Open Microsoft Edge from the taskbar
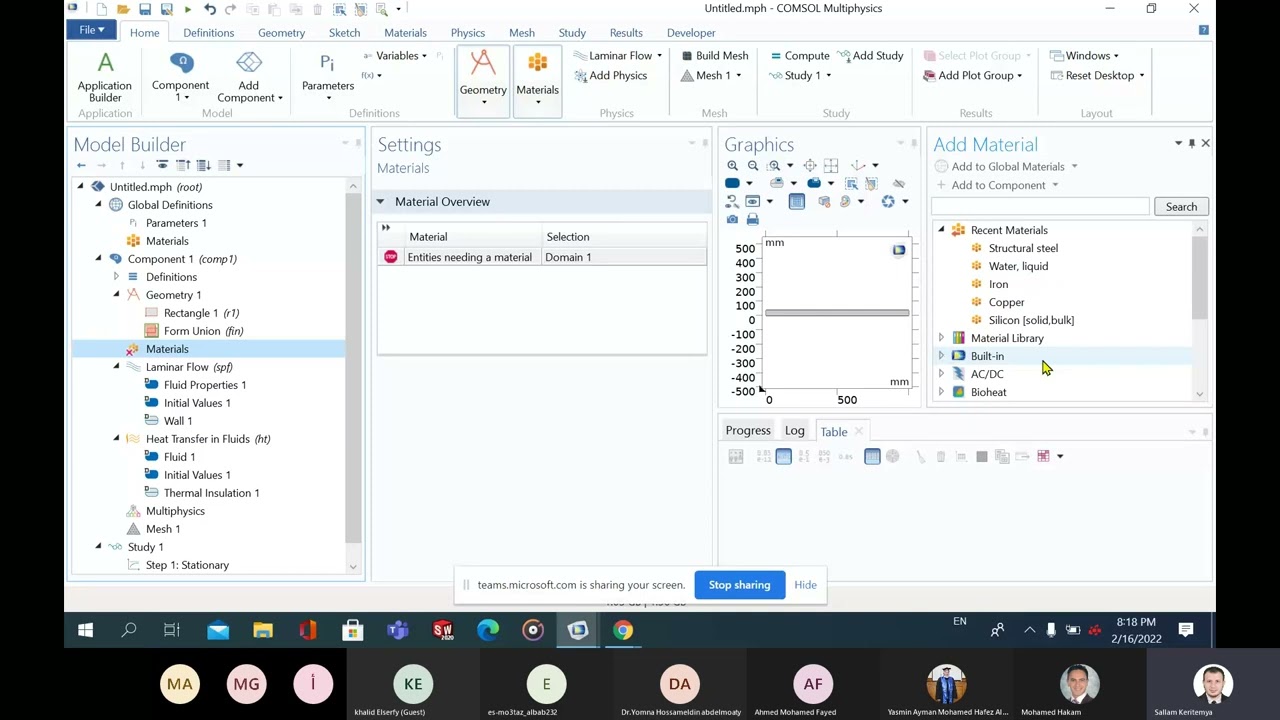 click(x=488, y=630)
